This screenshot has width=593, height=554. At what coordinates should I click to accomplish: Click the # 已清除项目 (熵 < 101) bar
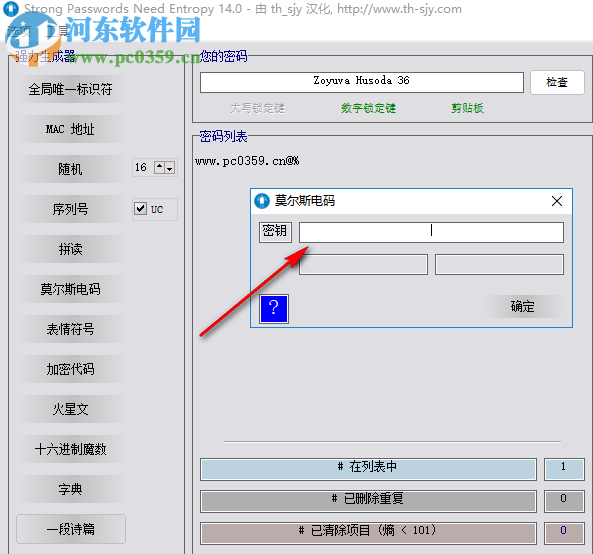(368, 533)
